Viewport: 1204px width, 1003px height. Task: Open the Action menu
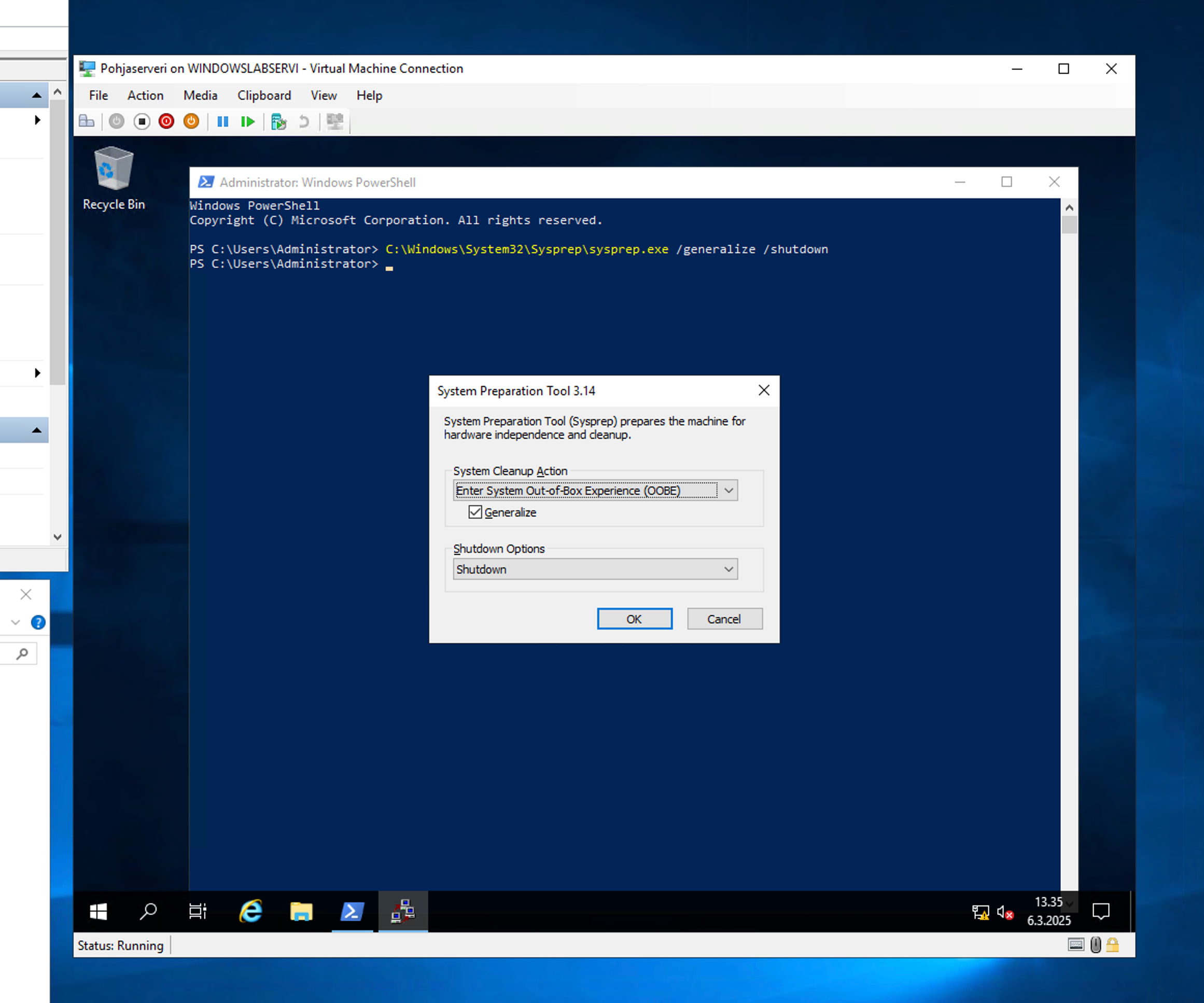[x=145, y=95]
